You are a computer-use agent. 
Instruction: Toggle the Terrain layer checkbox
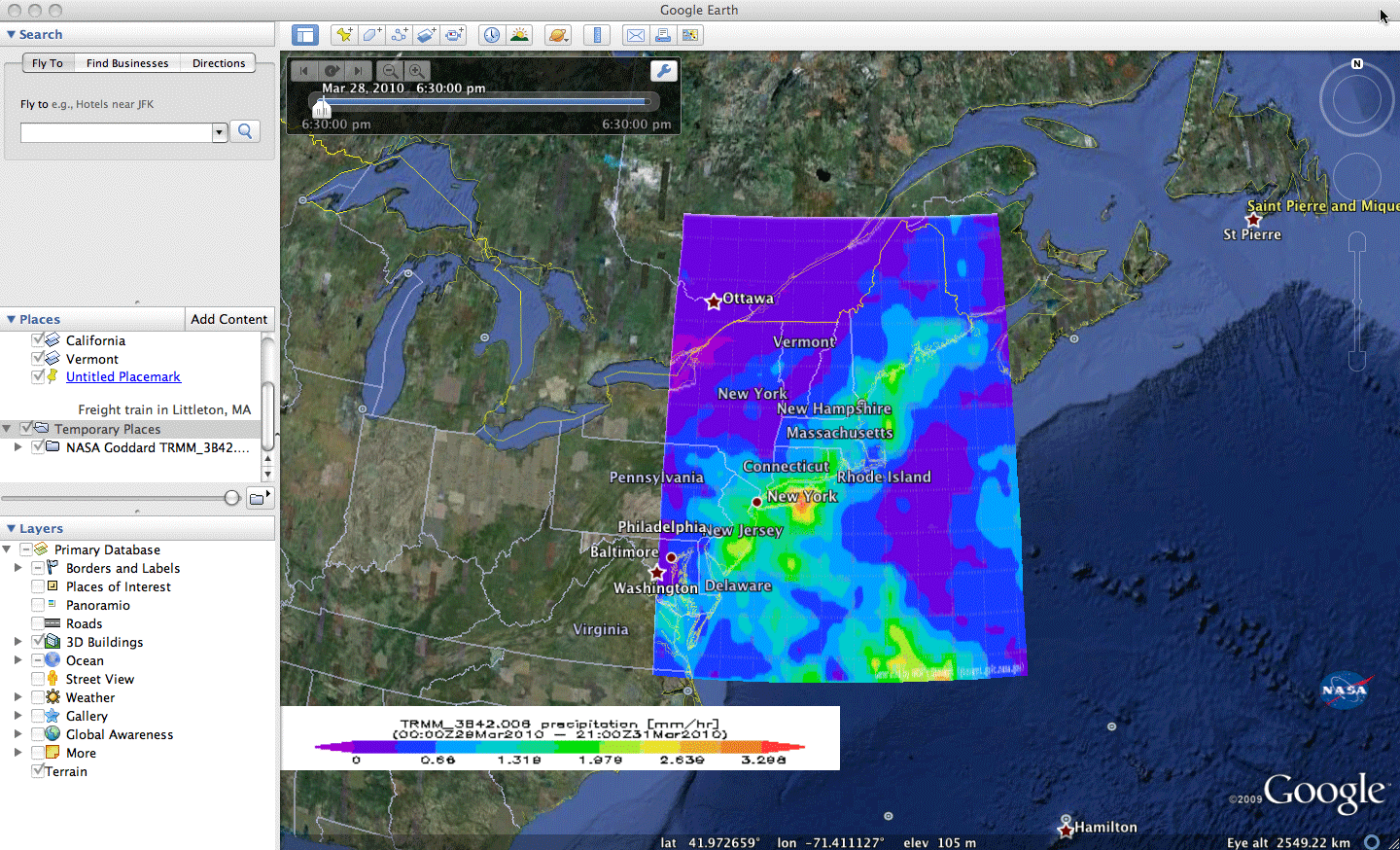coord(37,771)
